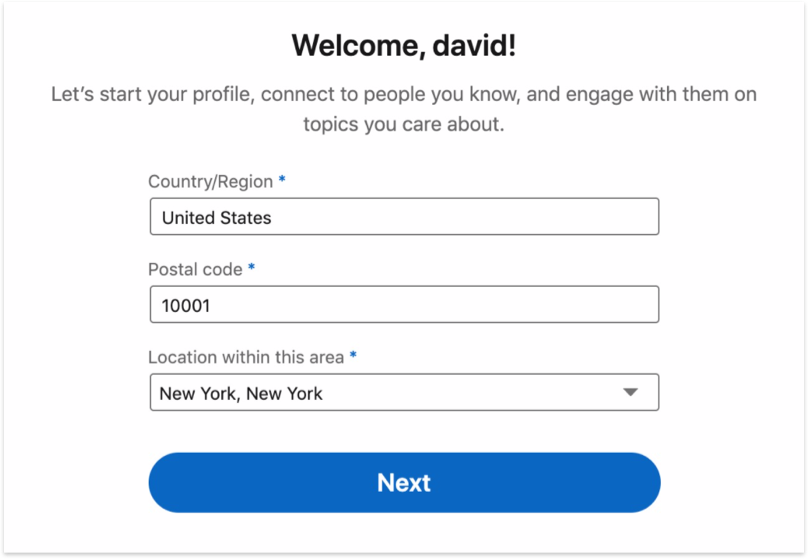
Task: Click the "Next" label text on the button
Action: point(404,482)
